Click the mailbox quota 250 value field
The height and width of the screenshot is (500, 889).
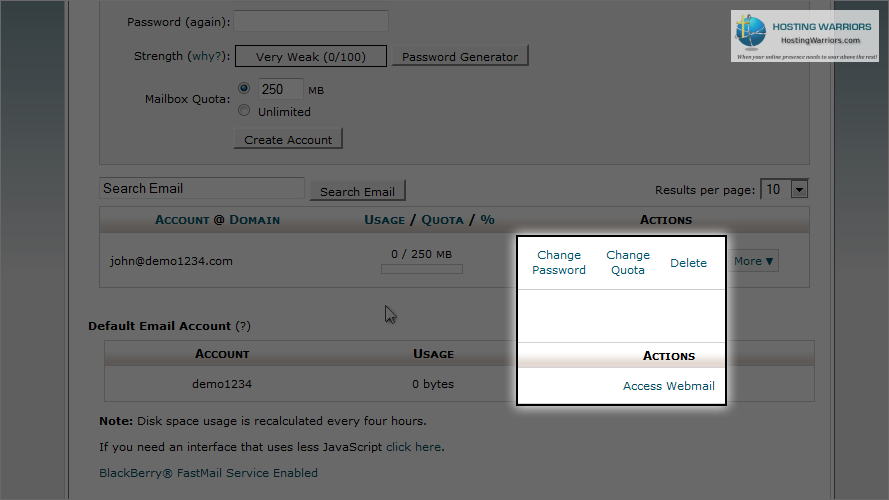280,89
